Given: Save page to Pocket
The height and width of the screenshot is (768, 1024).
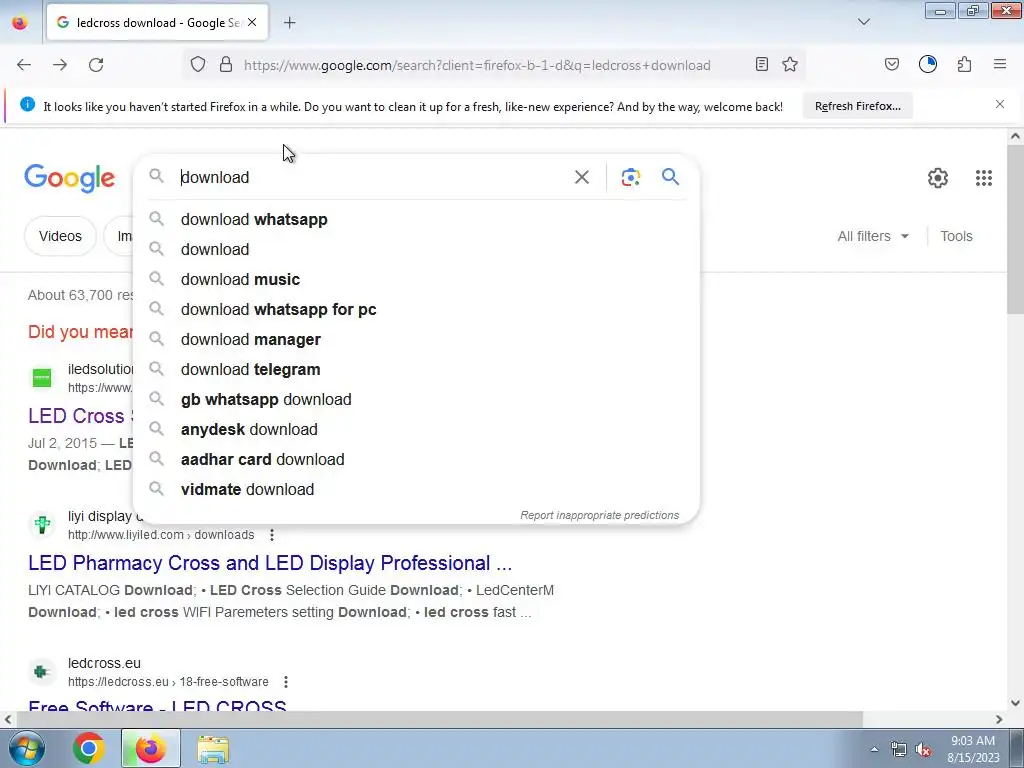Looking at the screenshot, I should [891, 64].
